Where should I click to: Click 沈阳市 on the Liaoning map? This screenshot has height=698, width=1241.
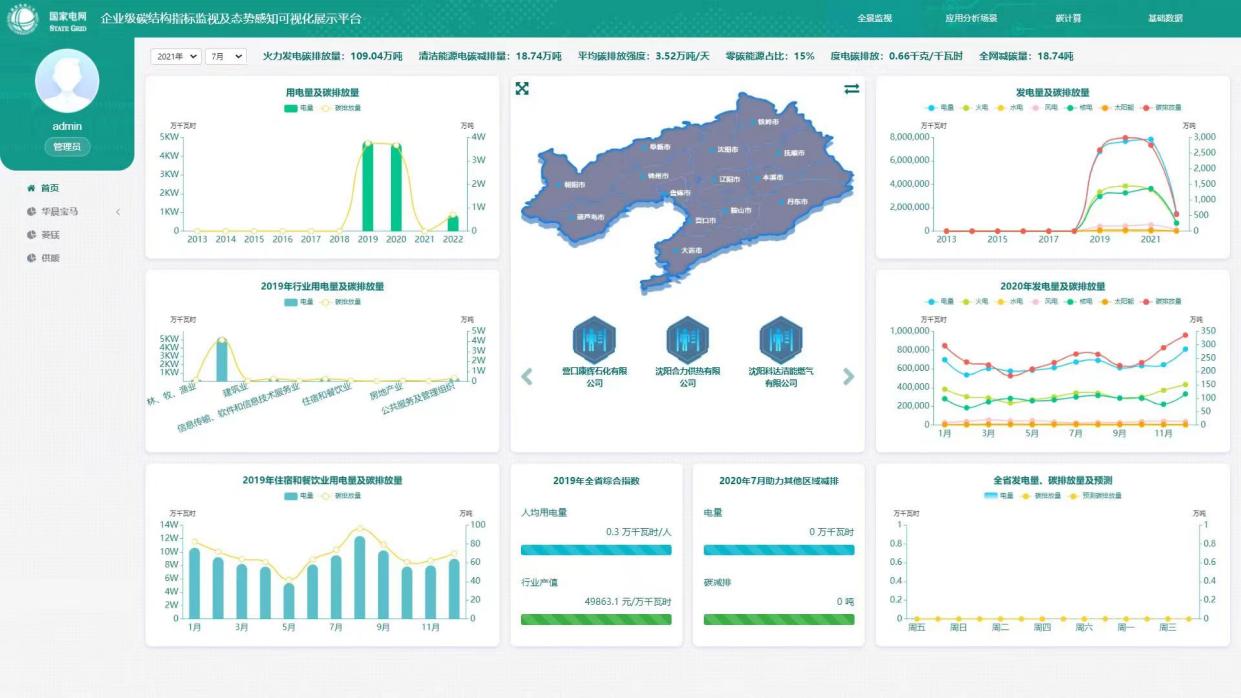tap(727, 149)
